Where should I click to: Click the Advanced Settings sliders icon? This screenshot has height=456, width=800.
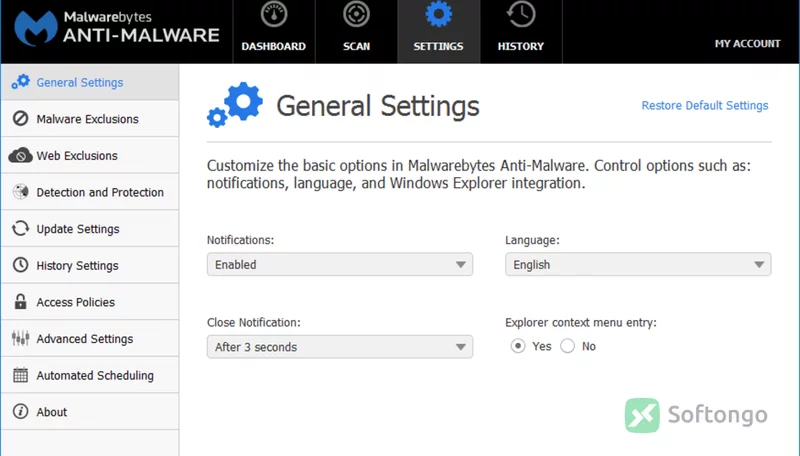(x=20, y=338)
